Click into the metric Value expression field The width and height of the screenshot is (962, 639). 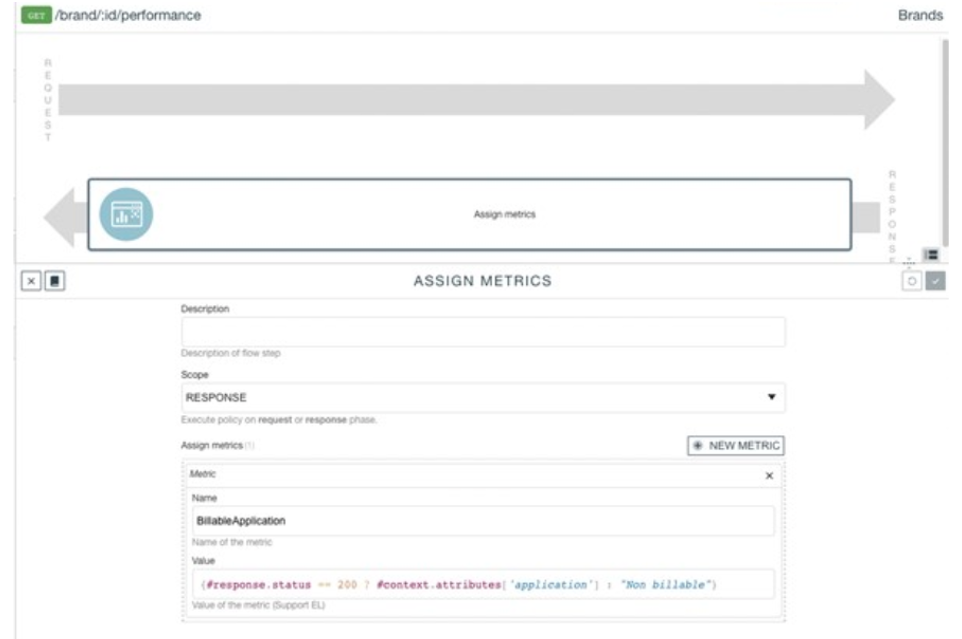[483, 584]
